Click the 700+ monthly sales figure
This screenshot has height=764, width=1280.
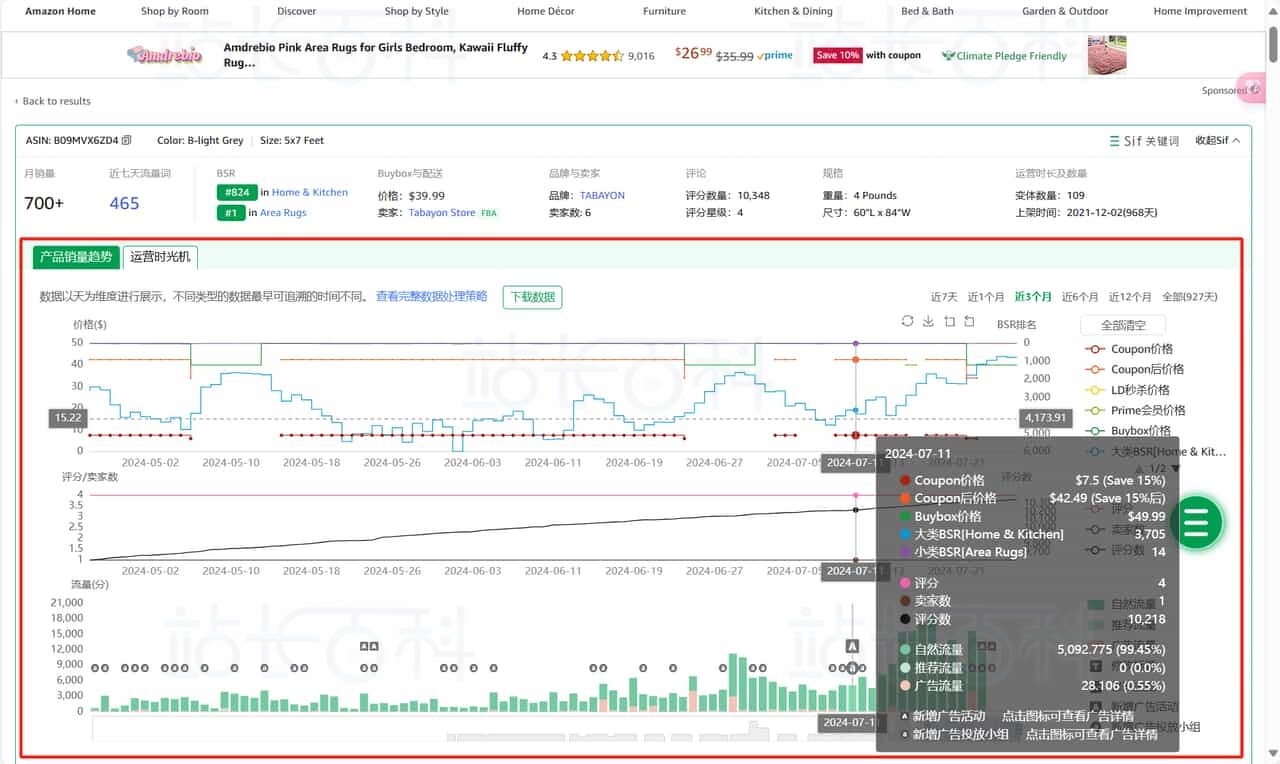pos(44,203)
